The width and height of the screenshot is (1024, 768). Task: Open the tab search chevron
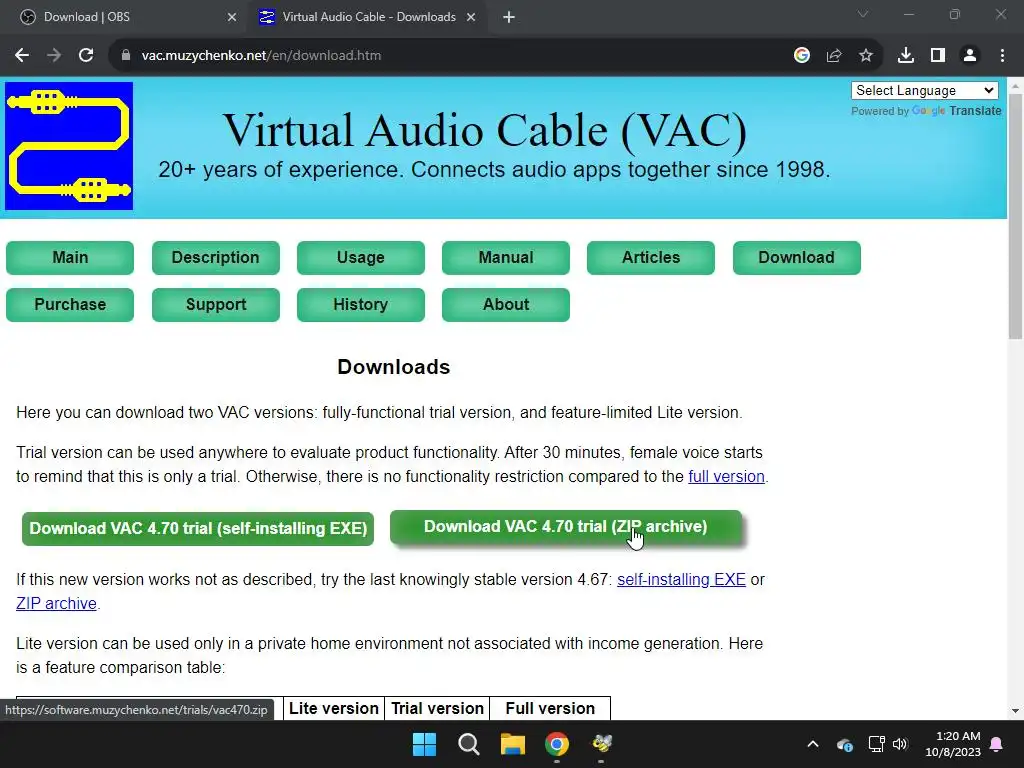(x=863, y=14)
